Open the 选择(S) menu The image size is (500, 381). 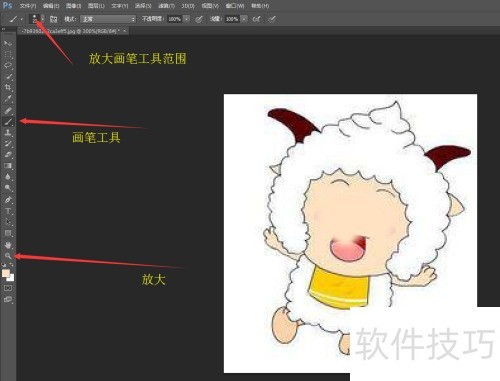pos(143,6)
